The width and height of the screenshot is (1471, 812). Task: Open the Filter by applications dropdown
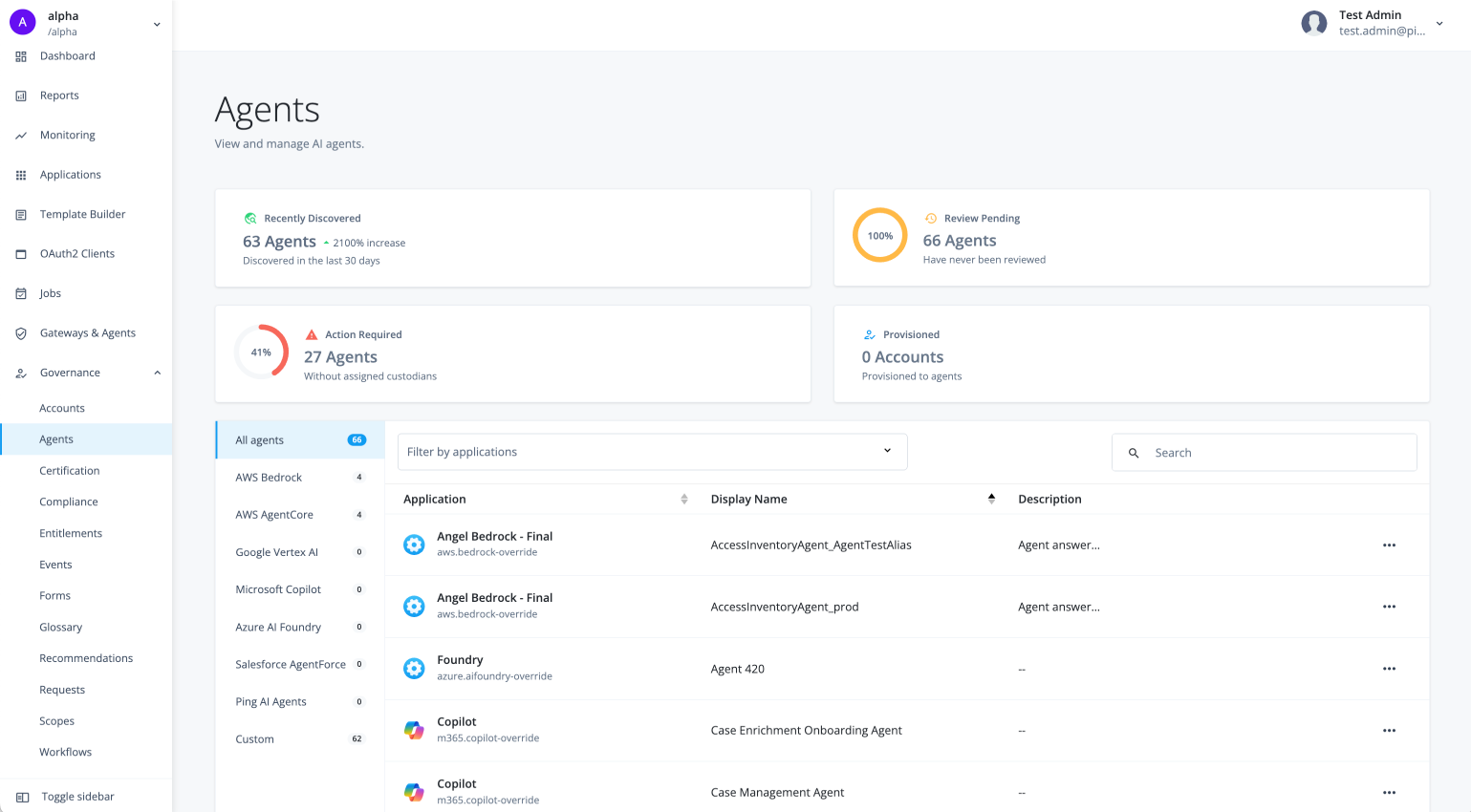tap(653, 452)
